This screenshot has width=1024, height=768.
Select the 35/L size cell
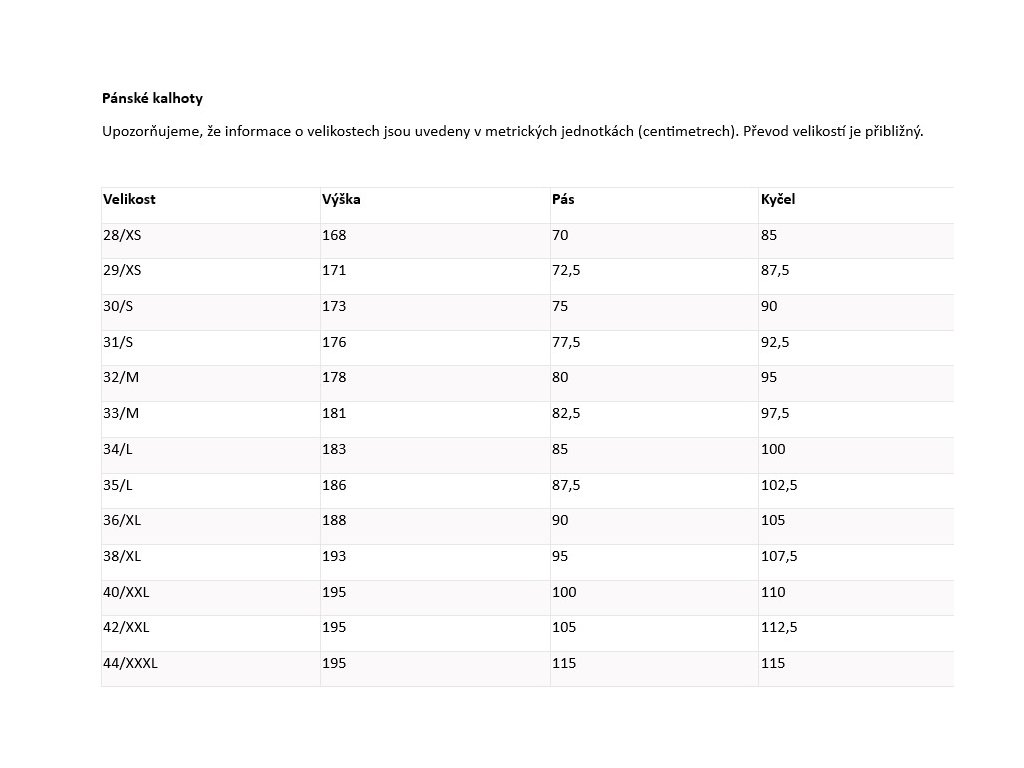pos(117,485)
